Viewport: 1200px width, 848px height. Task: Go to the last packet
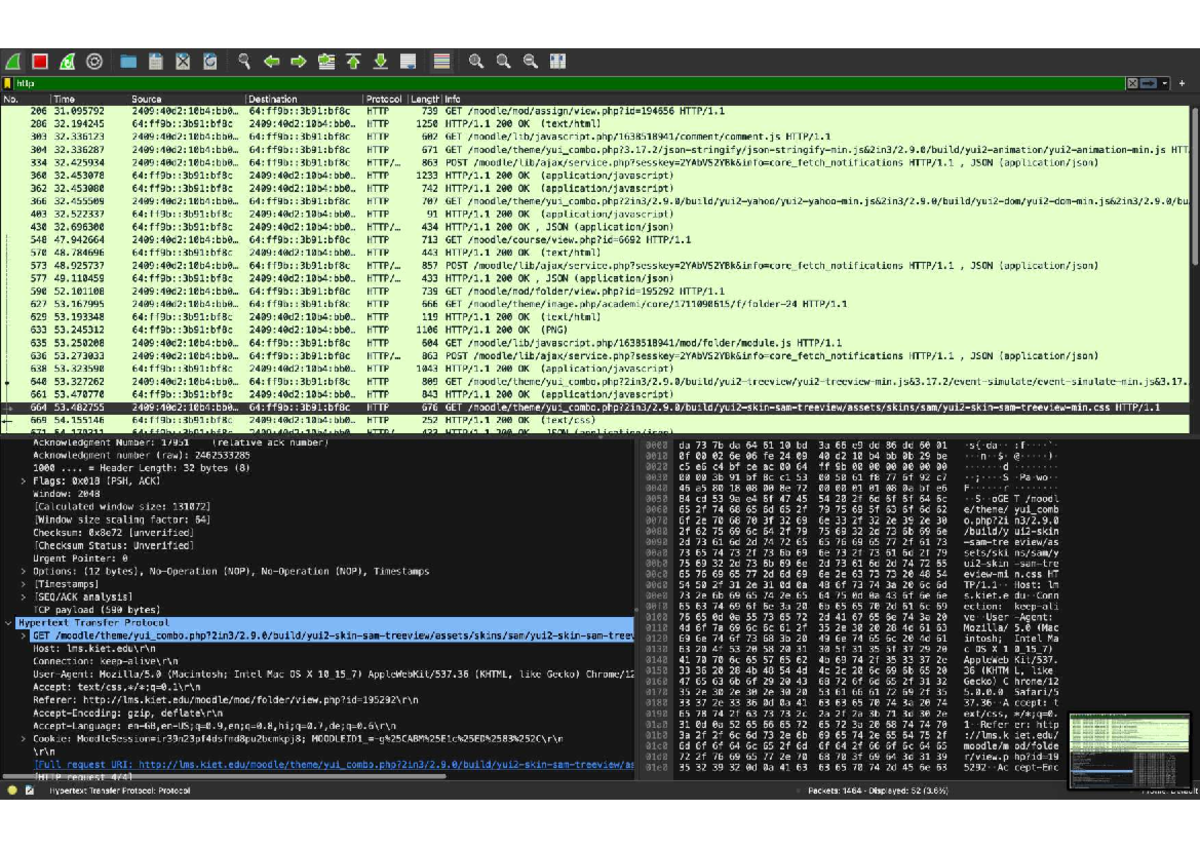coord(380,61)
